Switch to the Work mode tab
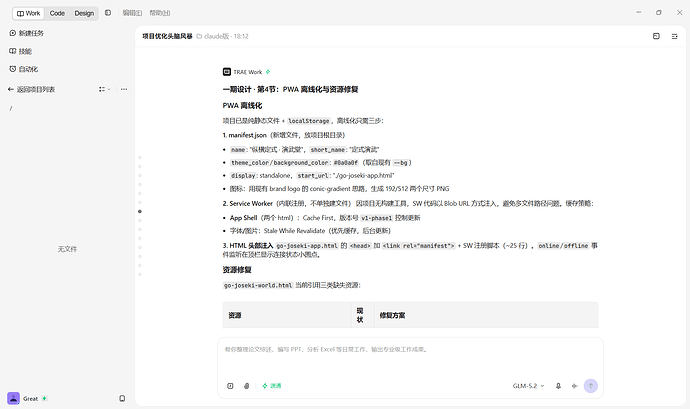The image size is (690, 409). pos(29,13)
